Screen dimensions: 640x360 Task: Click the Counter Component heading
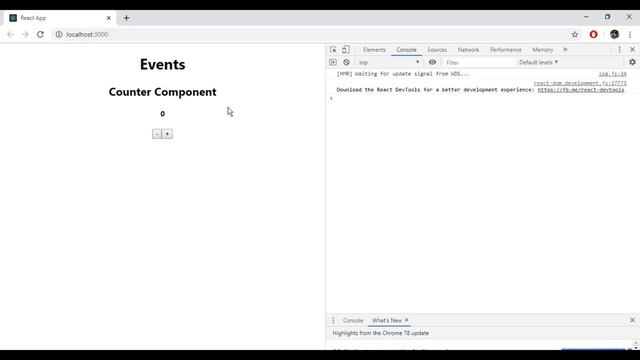162,92
